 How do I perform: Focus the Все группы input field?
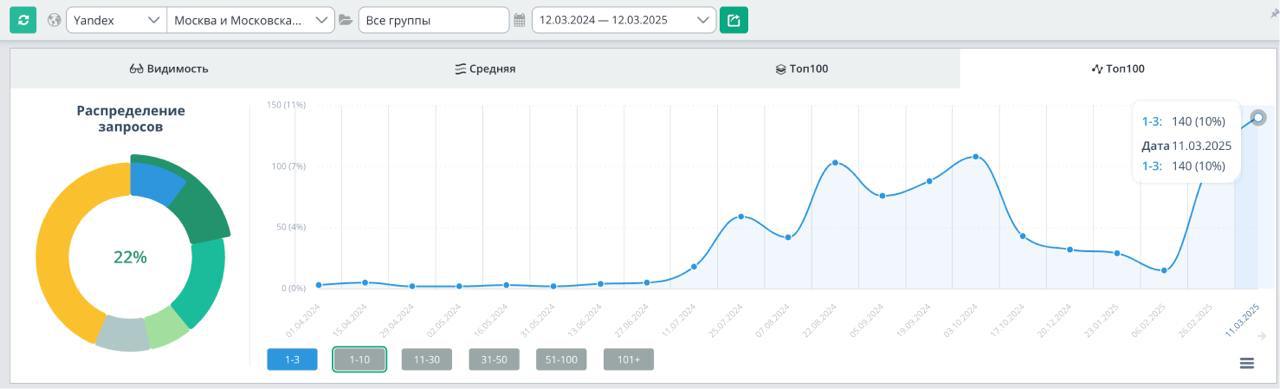(x=434, y=20)
